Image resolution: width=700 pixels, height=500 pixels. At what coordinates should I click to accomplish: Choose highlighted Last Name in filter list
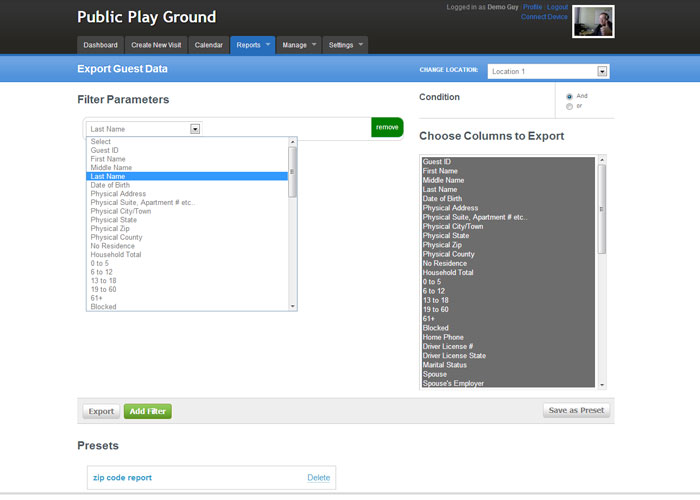click(x=187, y=176)
